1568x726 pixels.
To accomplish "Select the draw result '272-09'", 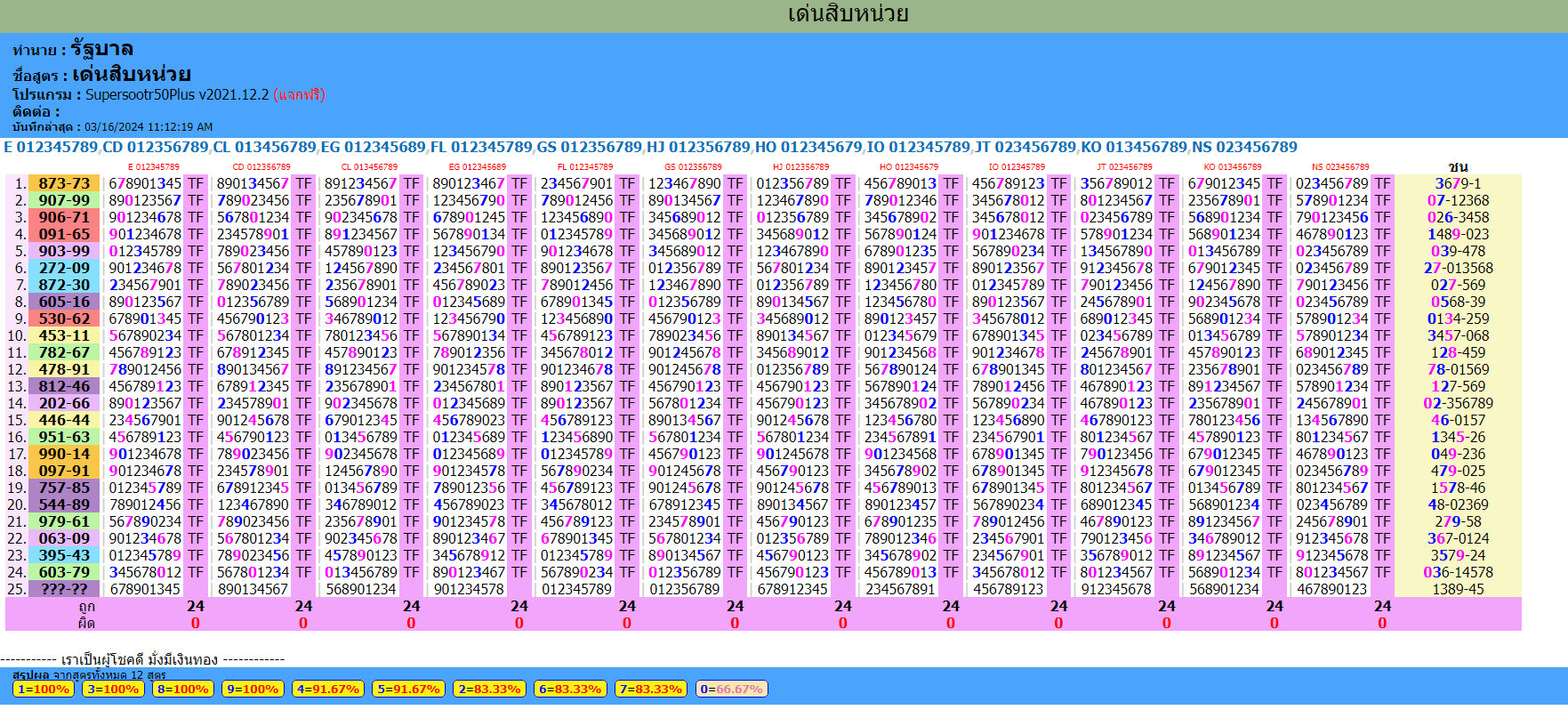I will click(64, 268).
